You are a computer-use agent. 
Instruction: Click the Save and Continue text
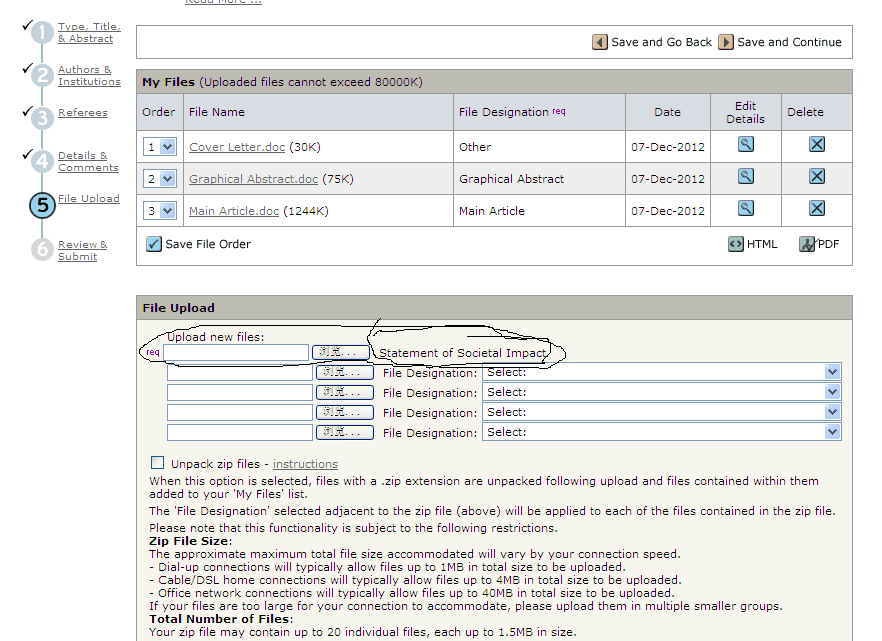point(789,42)
